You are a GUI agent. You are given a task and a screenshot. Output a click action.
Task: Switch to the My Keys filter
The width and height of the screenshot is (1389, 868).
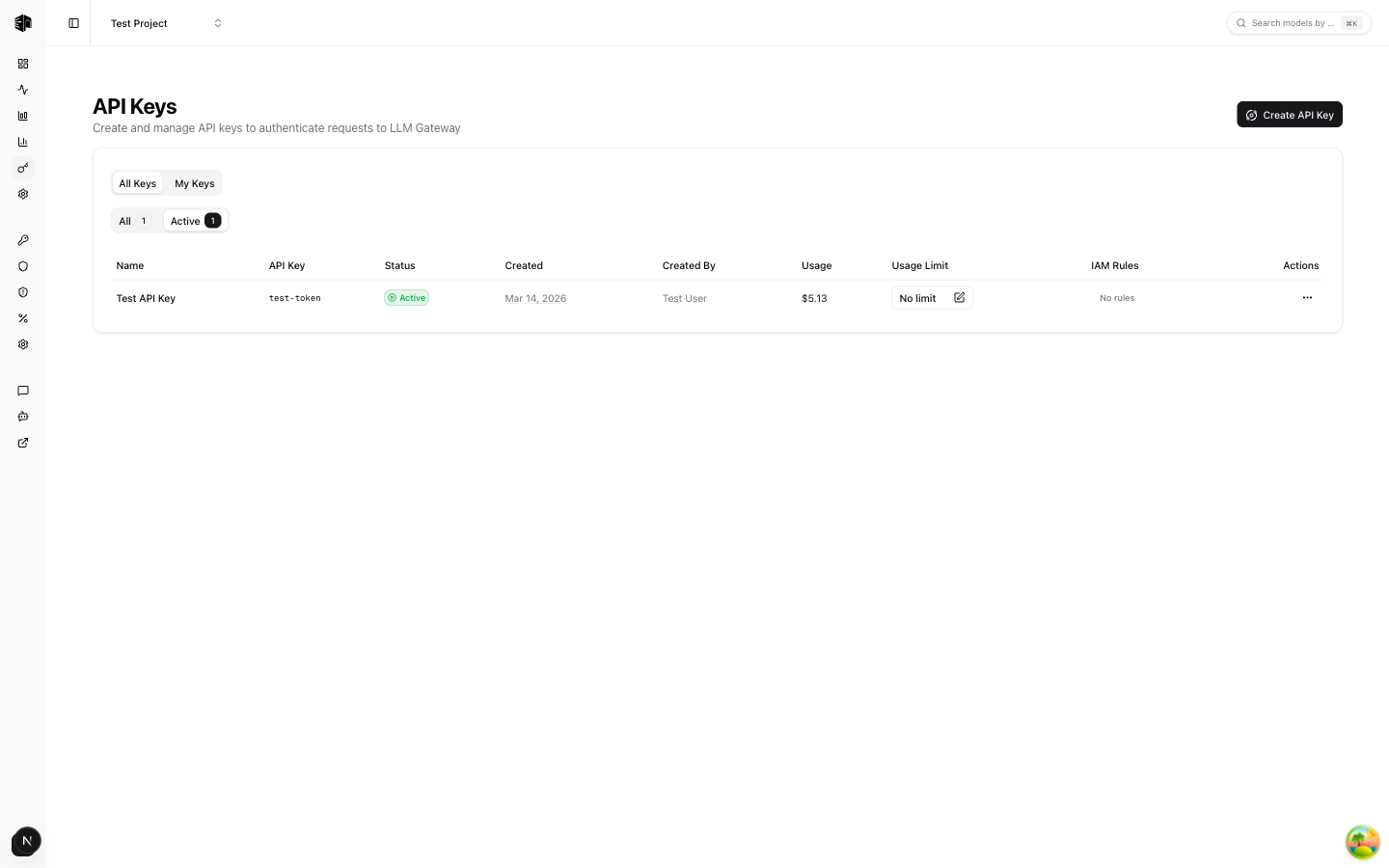[194, 183]
